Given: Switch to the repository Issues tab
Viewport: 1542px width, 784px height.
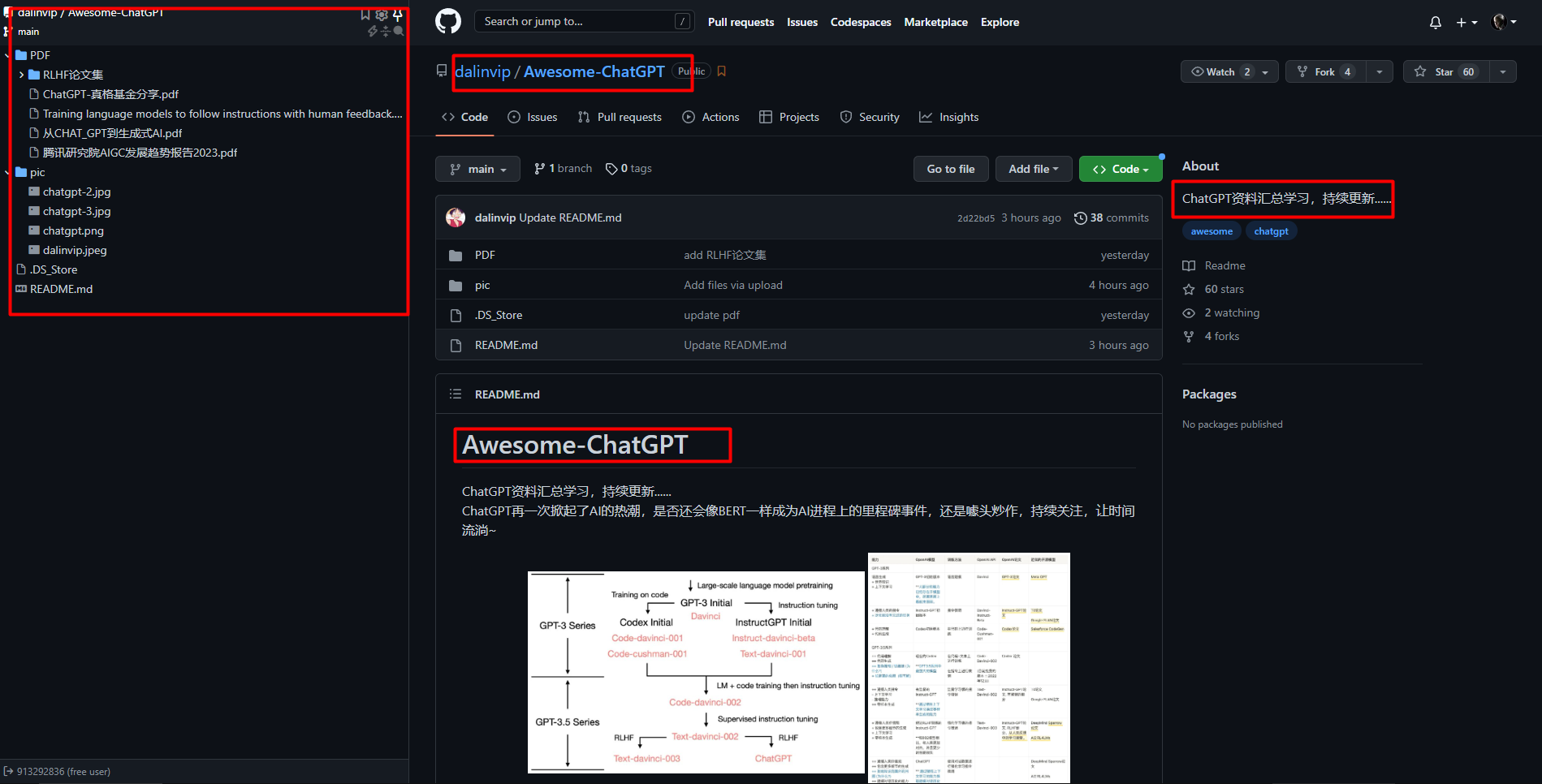Looking at the screenshot, I should click(x=533, y=117).
